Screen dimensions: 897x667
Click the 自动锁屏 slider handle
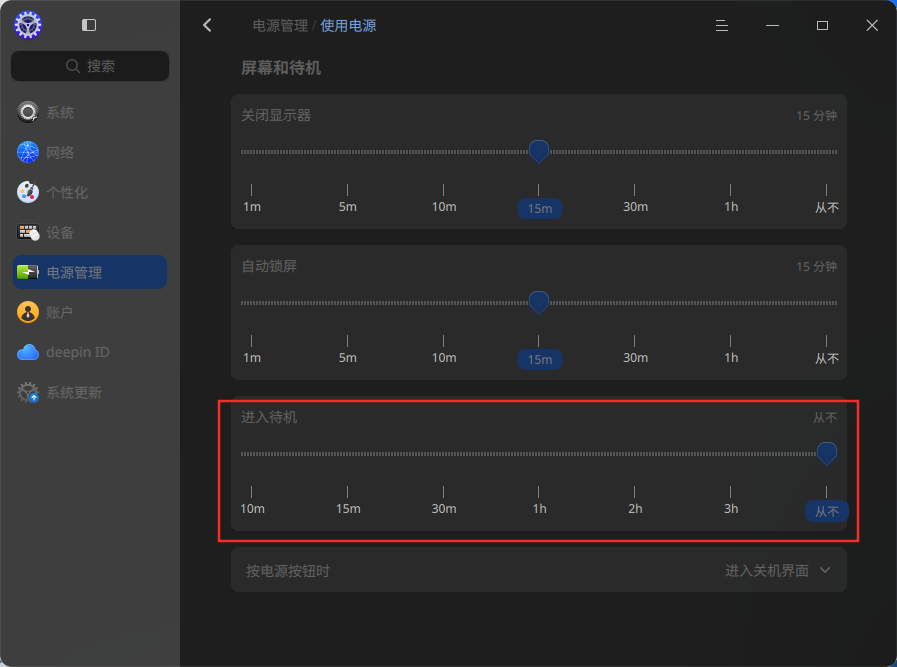[539, 302]
